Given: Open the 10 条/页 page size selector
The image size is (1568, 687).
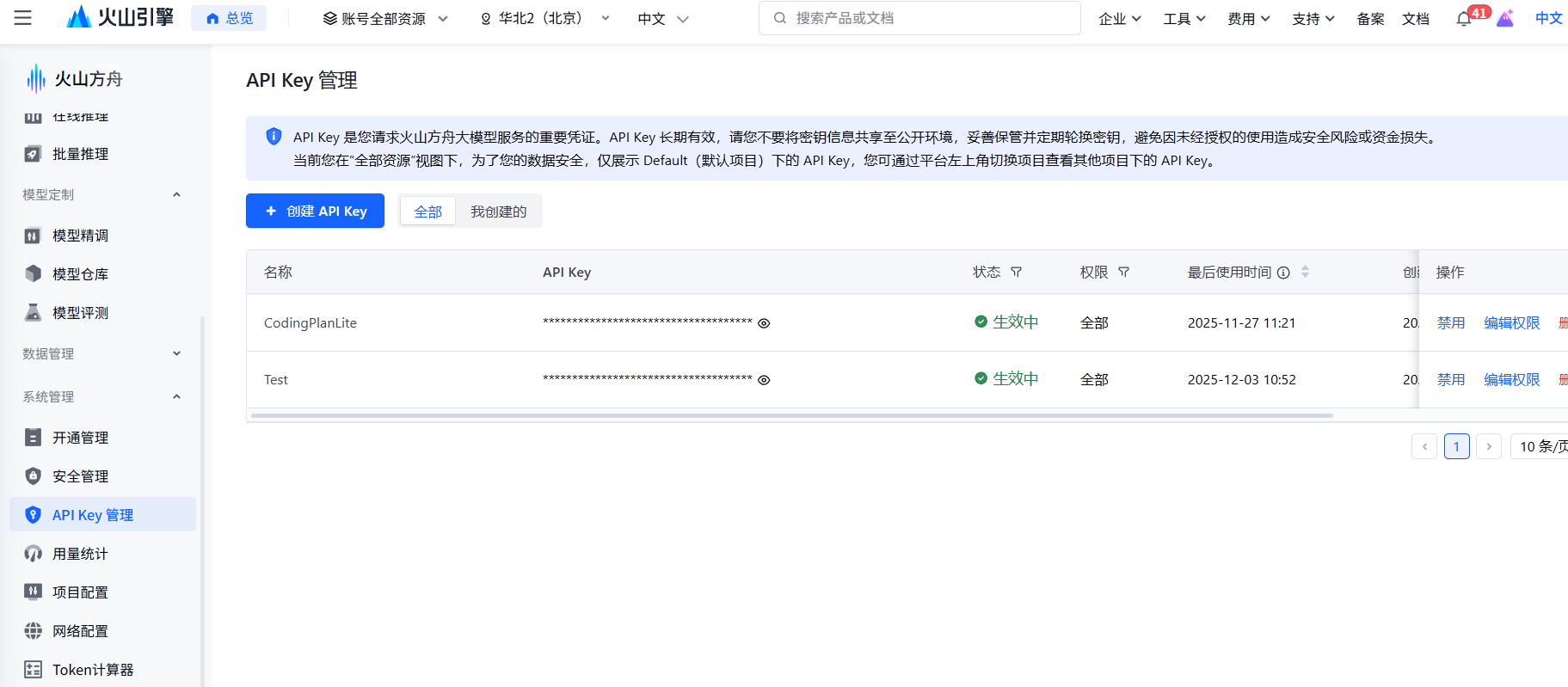Looking at the screenshot, I should tap(1540, 446).
